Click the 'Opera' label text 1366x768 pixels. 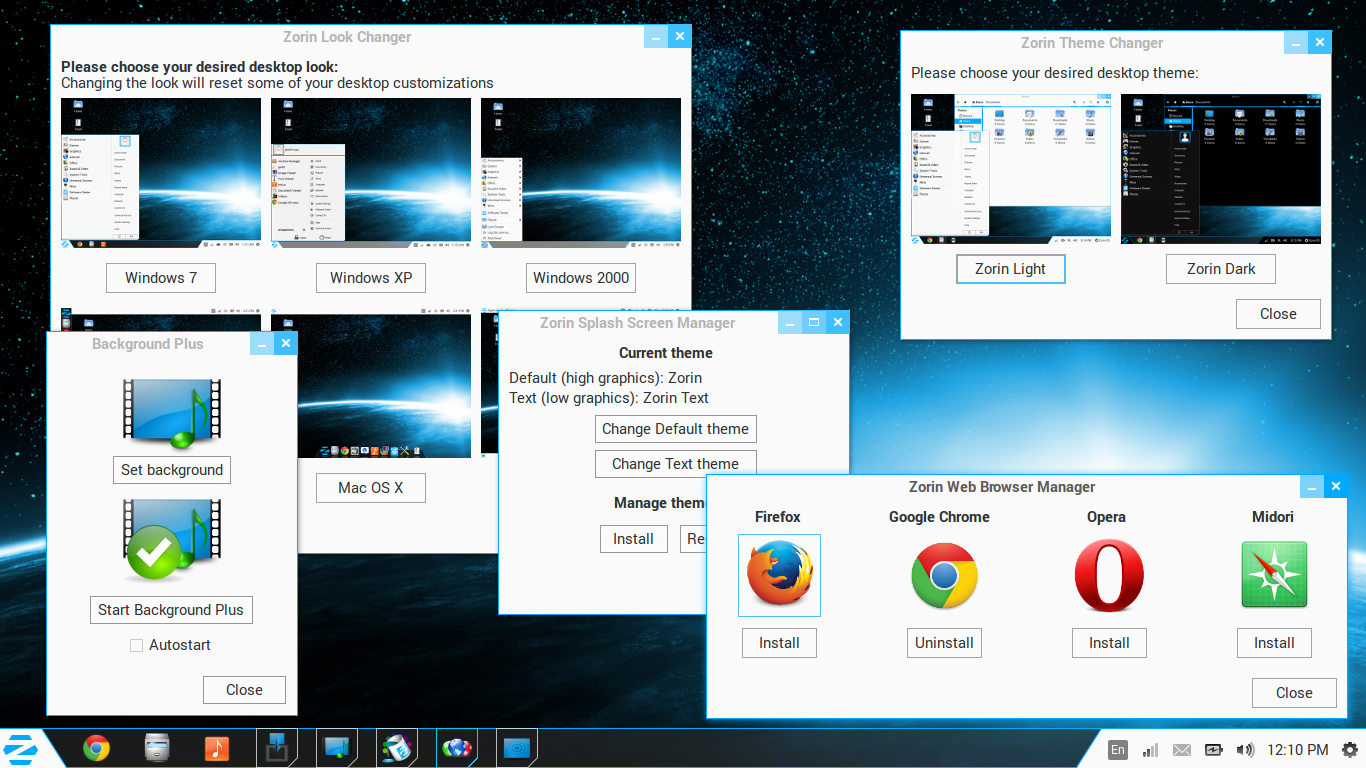1106,517
